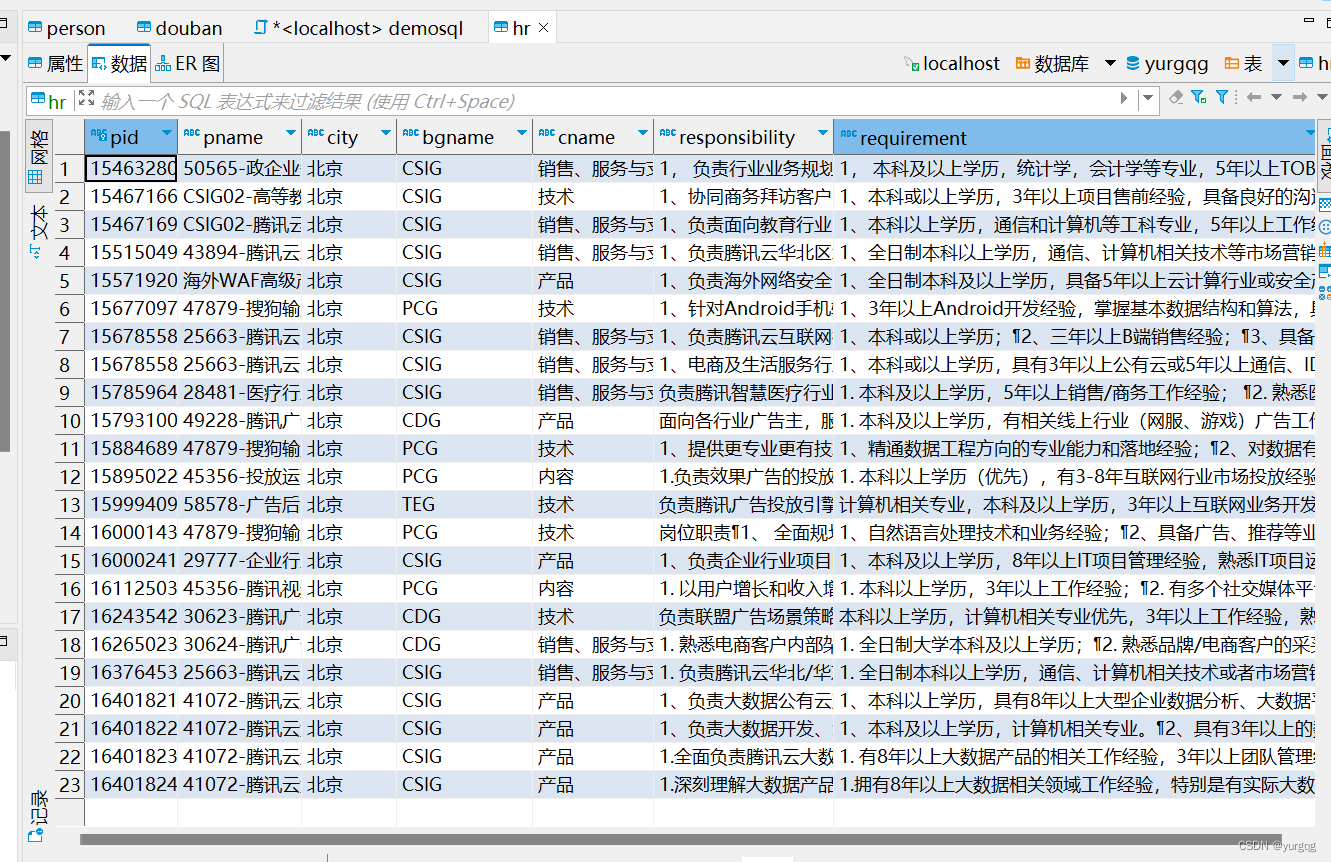Click the localhost connection breadcrumb
The height and width of the screenshot is (862, 1331).
(951, 64)
